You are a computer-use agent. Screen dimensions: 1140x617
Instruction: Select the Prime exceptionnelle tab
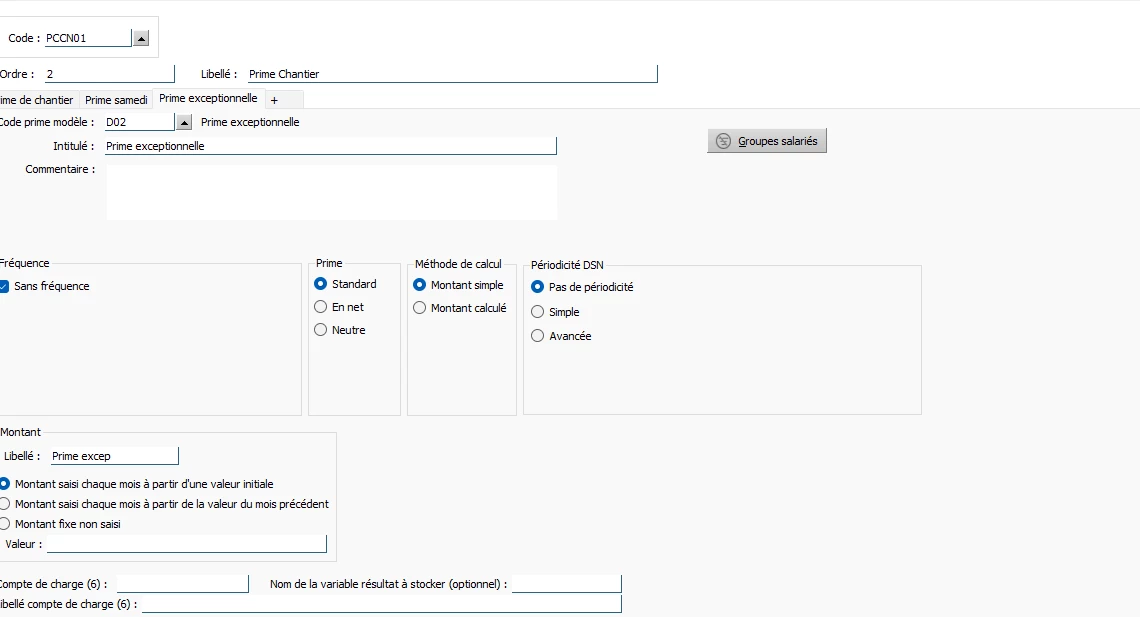click(x=208, y=99)
